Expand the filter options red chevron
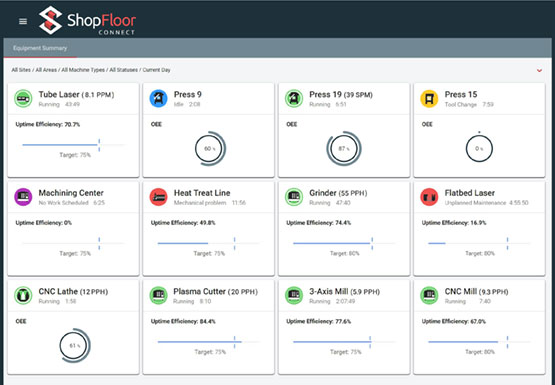 pos(539,70)
